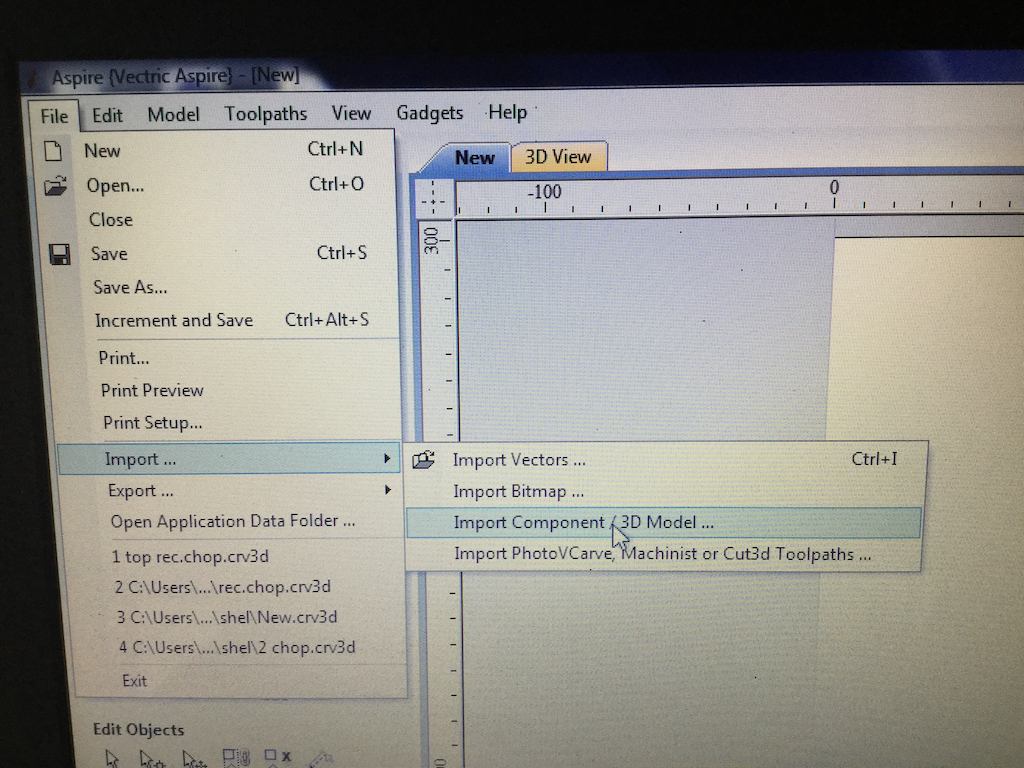Open the Model menu

coord(173,114)
